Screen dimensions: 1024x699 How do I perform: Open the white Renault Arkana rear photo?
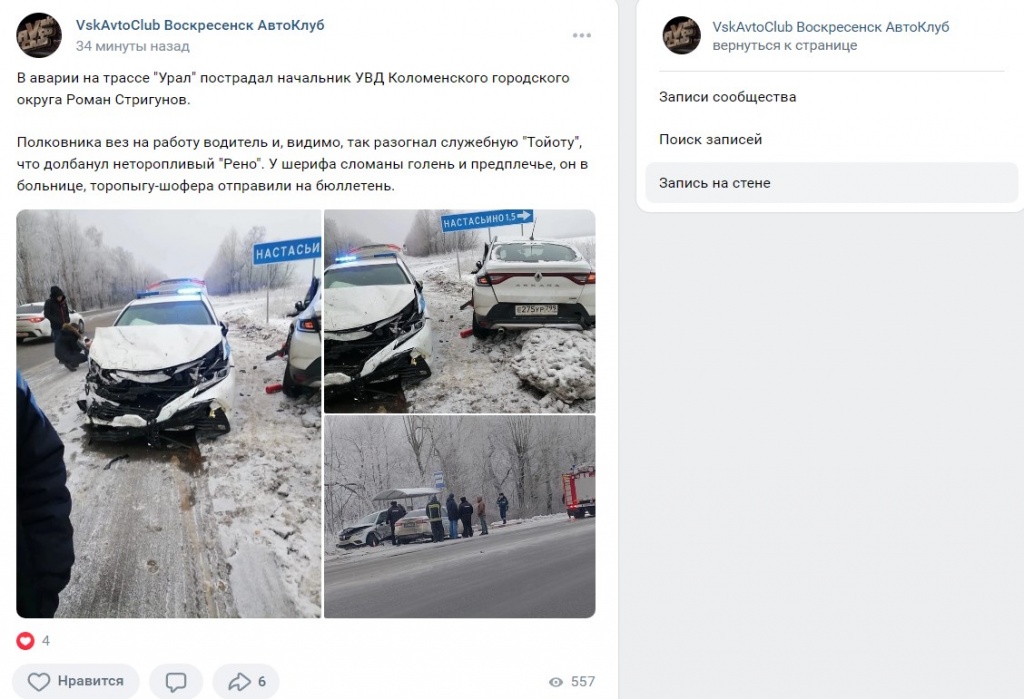(x=460, y=311)
